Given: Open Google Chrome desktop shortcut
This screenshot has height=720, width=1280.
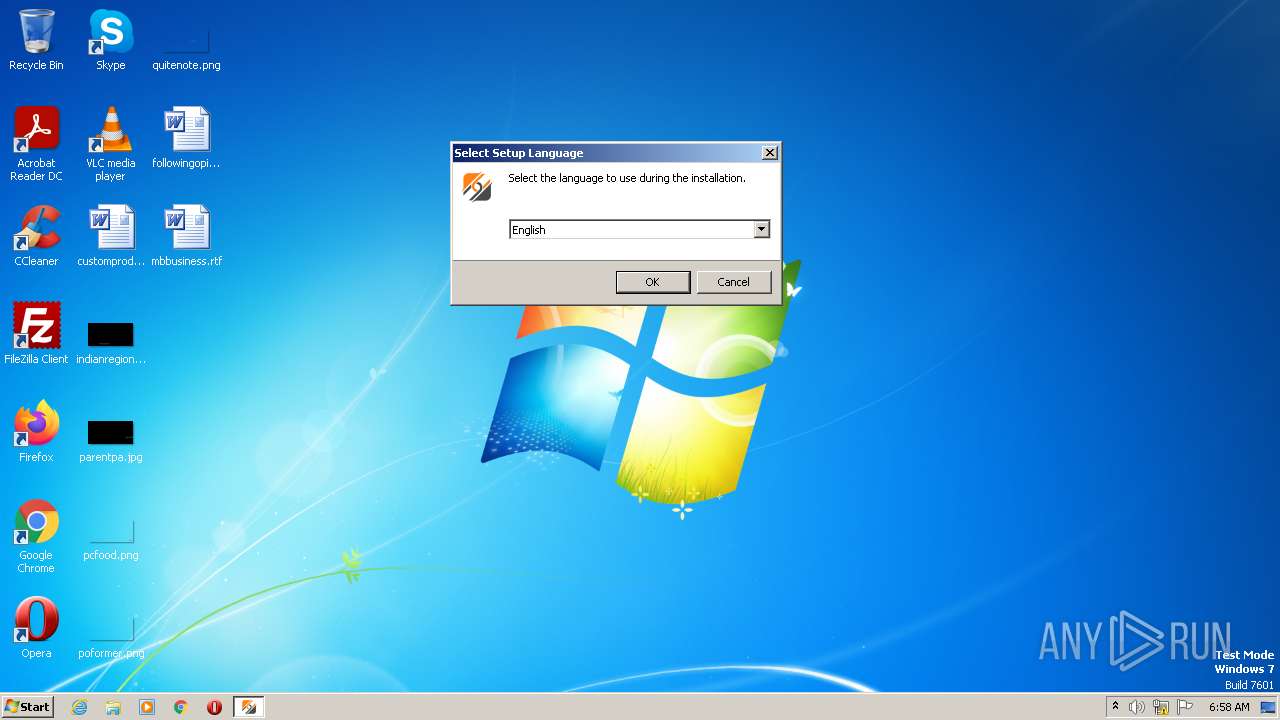Looking at the screenshot, I should pos(36,535).
